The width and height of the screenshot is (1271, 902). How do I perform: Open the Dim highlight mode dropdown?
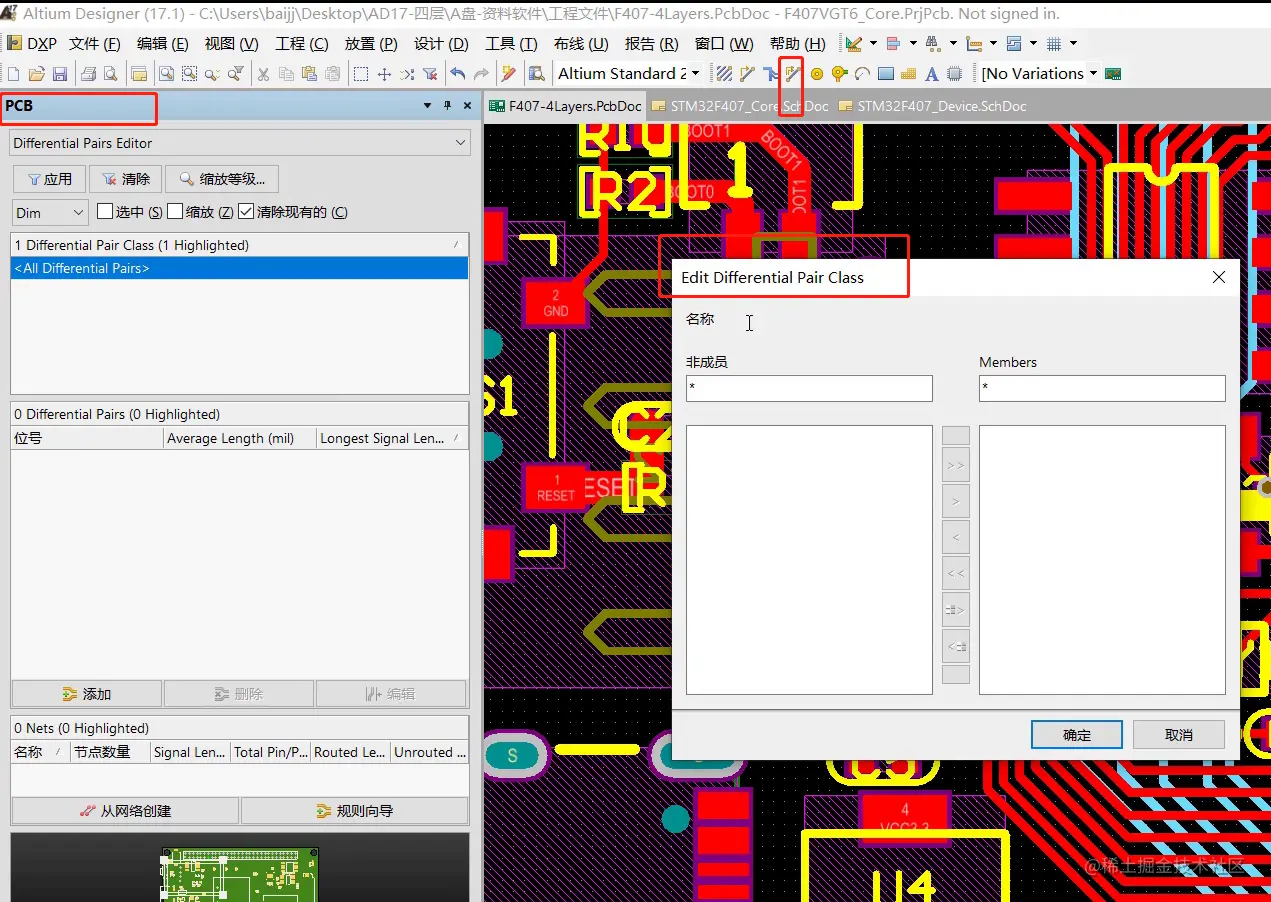51,212
